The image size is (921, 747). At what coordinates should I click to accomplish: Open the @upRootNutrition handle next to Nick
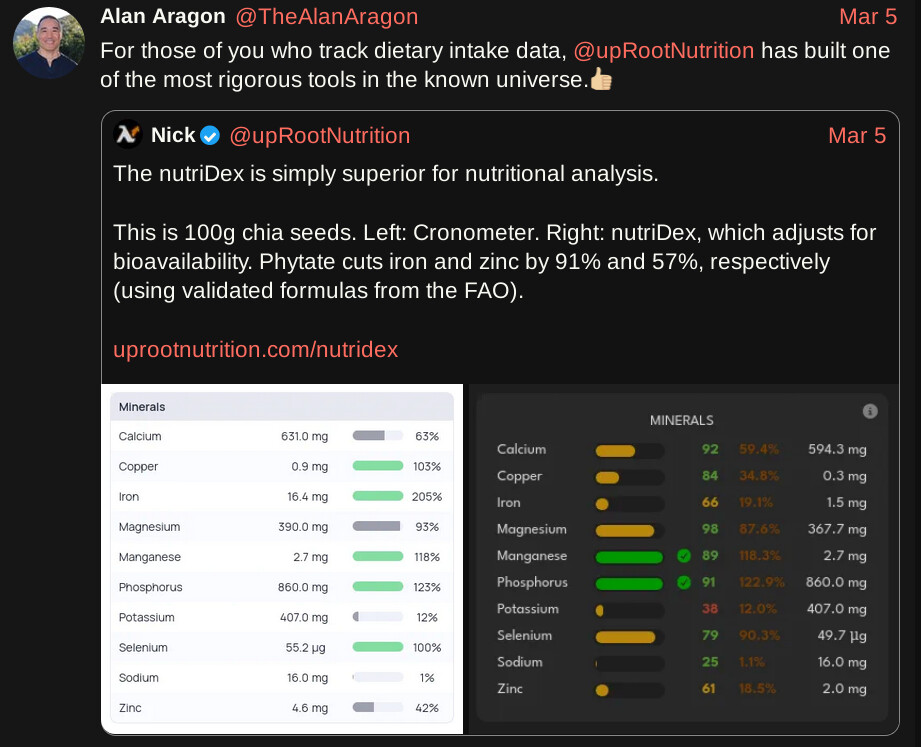[320, 135]
